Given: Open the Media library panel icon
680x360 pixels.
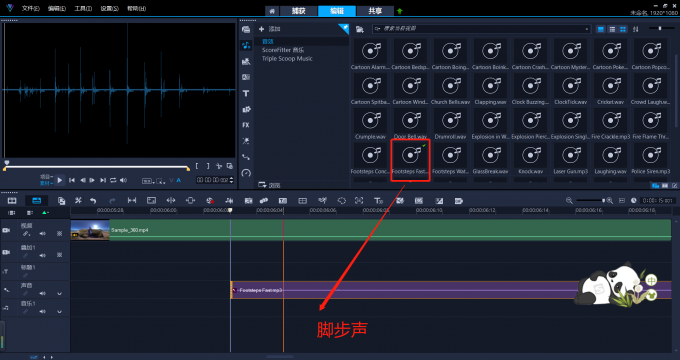Looking at the screenshot, I should (x=246, y=29).
